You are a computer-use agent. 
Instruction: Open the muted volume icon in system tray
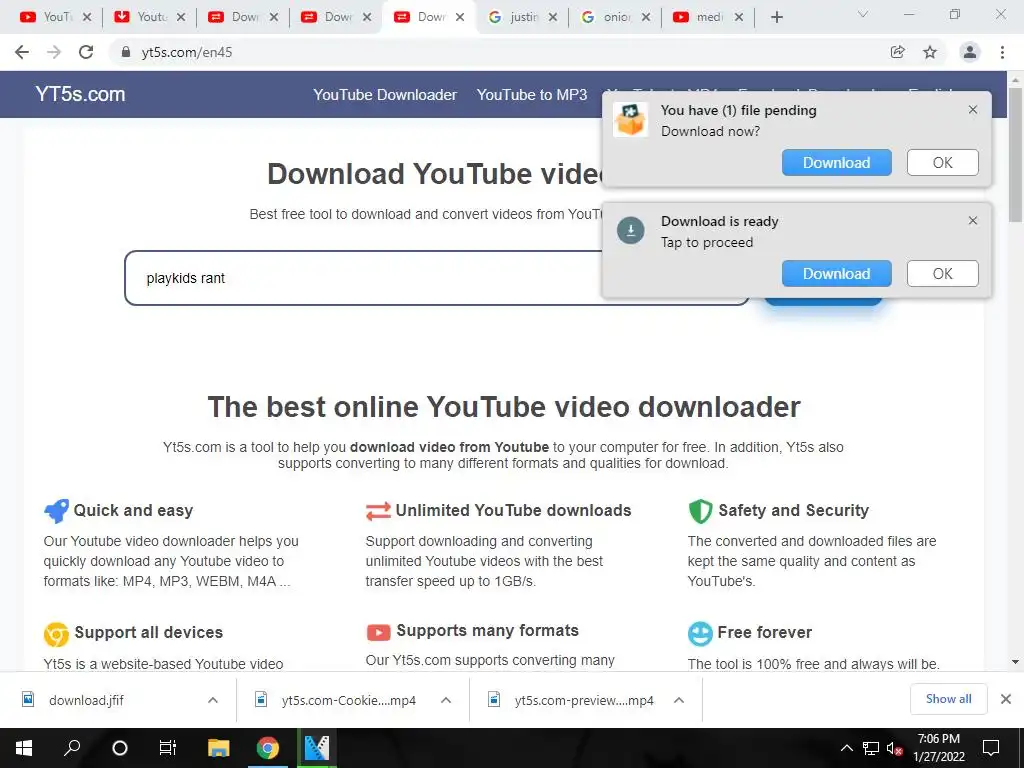894,748
